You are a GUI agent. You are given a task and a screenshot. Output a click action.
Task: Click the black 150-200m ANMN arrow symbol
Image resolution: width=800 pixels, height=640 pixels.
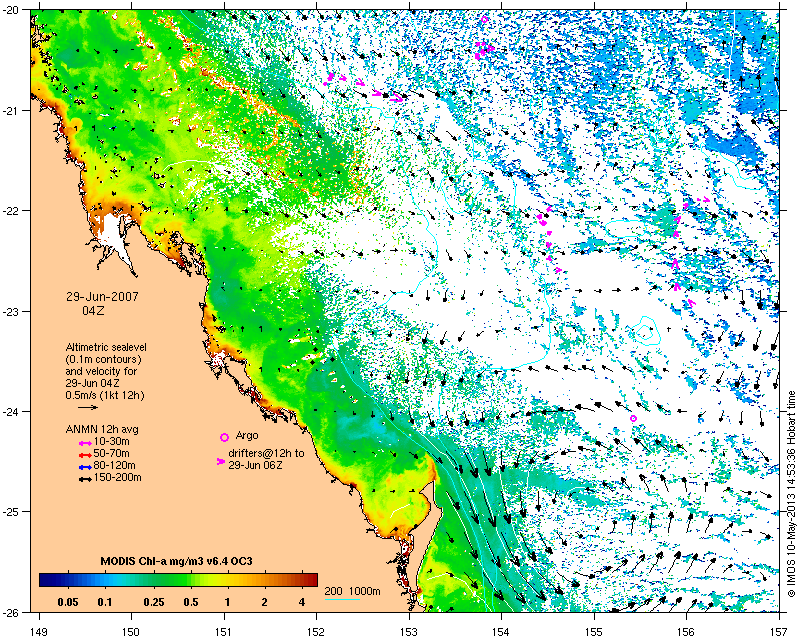click(85, 479)
